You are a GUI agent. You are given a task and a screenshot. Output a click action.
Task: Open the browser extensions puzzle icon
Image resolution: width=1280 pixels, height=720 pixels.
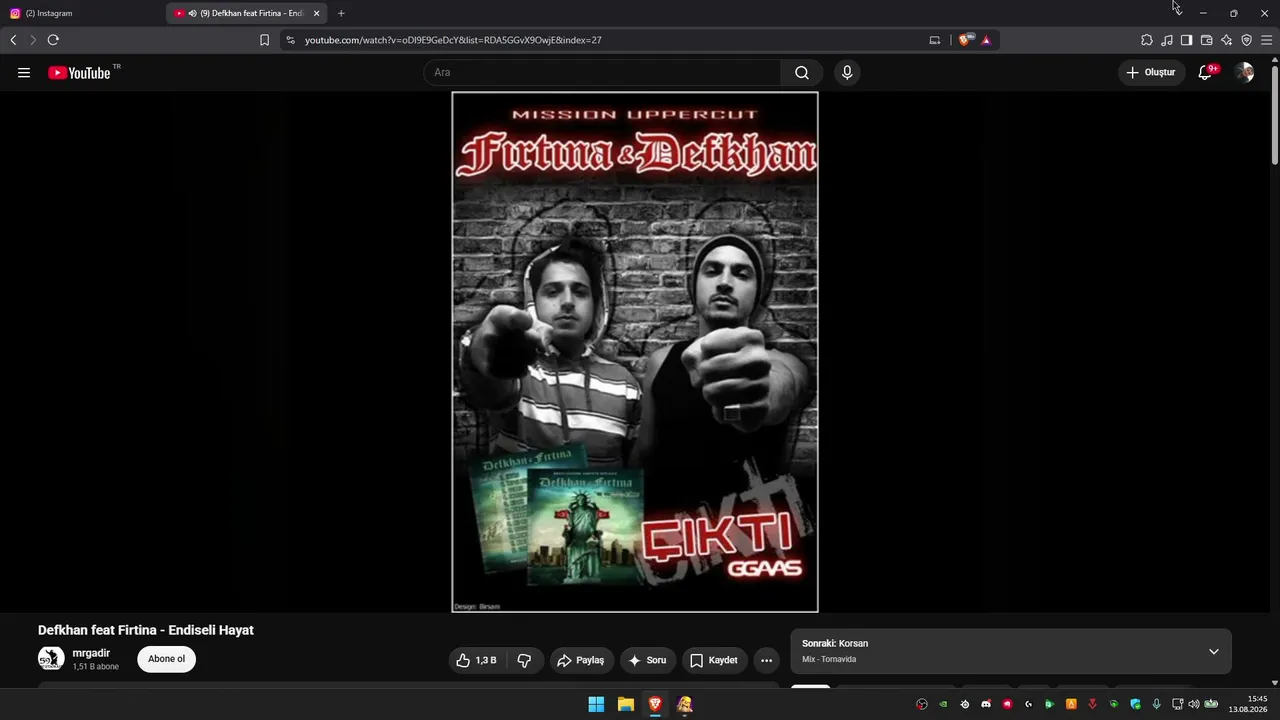[x=1147, y=40]
